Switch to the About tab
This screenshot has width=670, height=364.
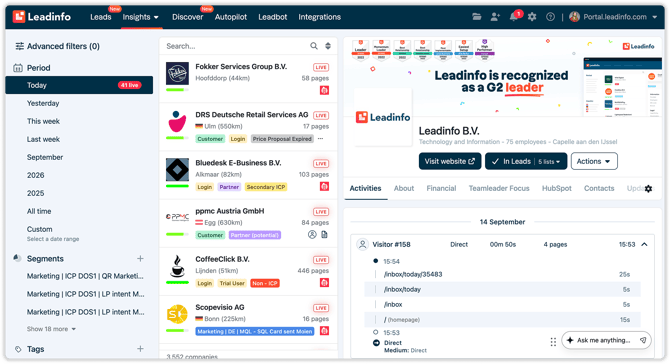point(404,188)
